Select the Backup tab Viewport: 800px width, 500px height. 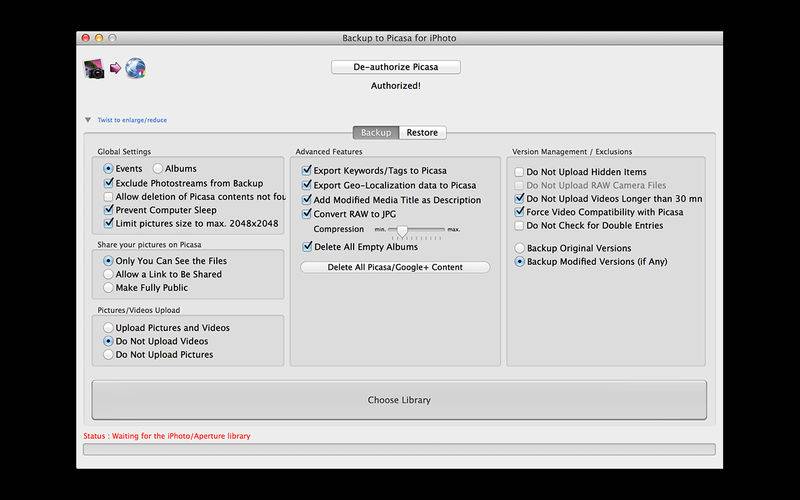[x=376, y=132]
